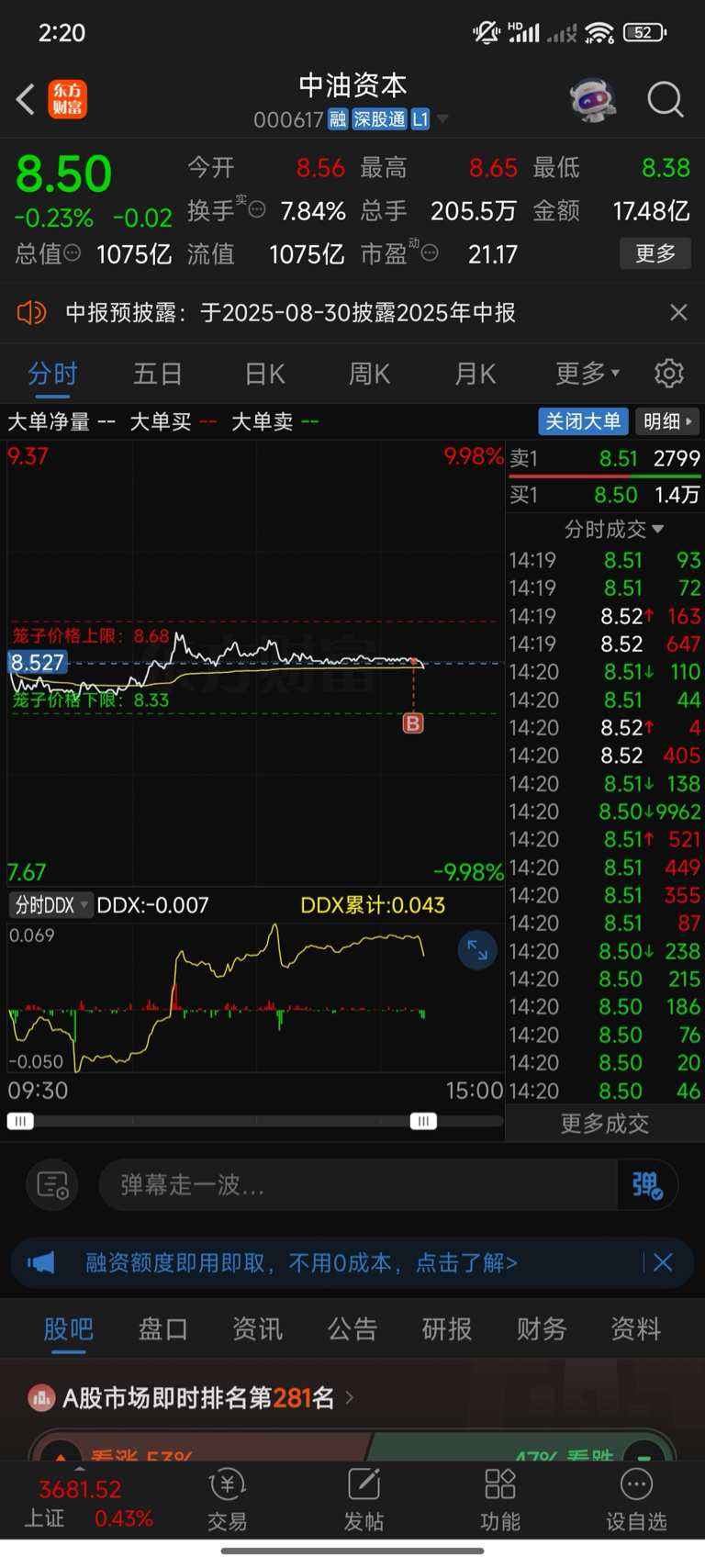The width and height of the screenshot is (705, 1568).
Task: Open the 财务 tab
Action: pos(542,1328)
